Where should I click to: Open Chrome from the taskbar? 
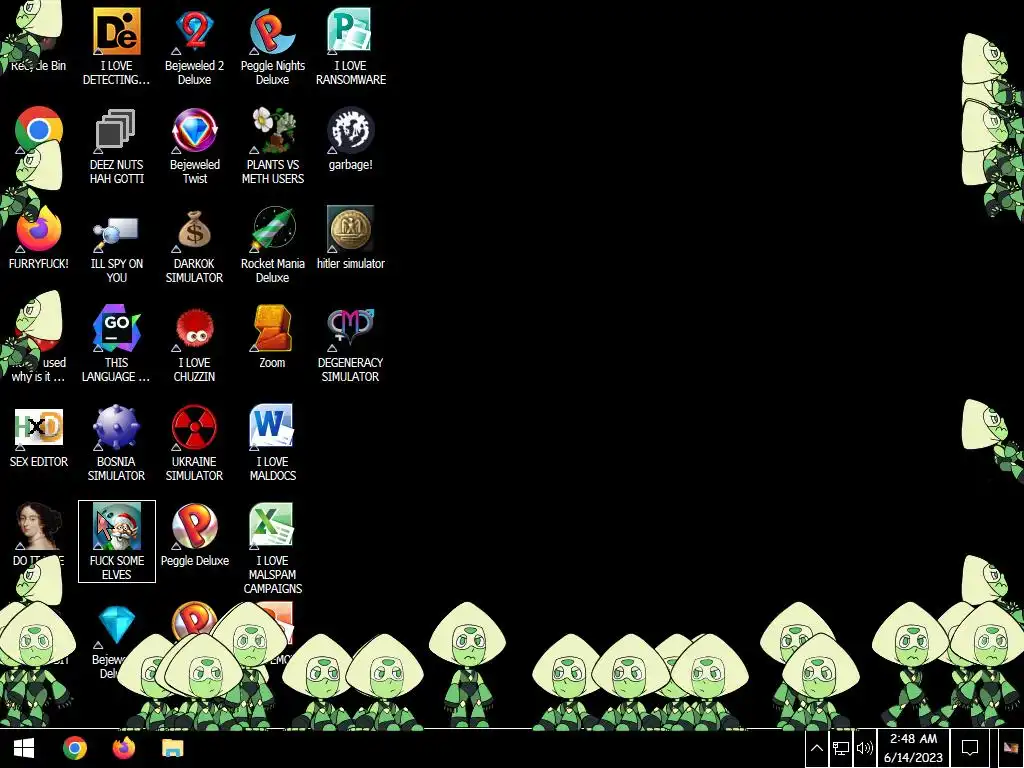(x=74, y=748)
